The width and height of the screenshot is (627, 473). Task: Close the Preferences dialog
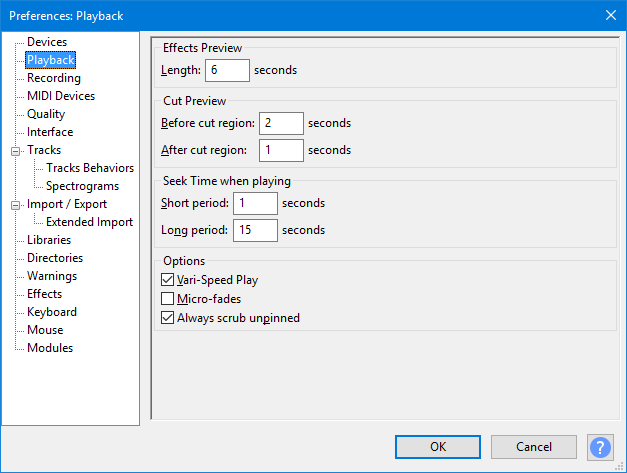click(x=611, y=15)
